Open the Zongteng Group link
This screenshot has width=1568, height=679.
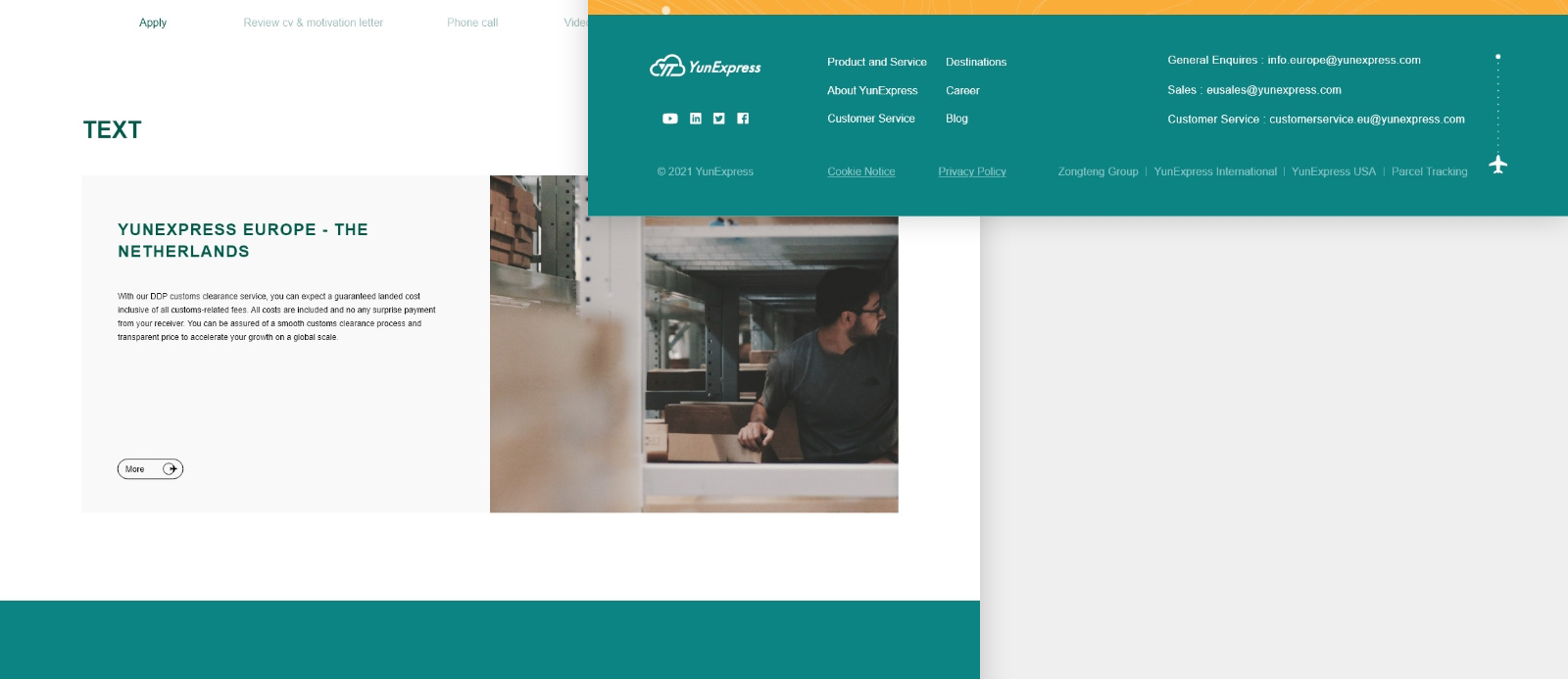(1098, 171)
